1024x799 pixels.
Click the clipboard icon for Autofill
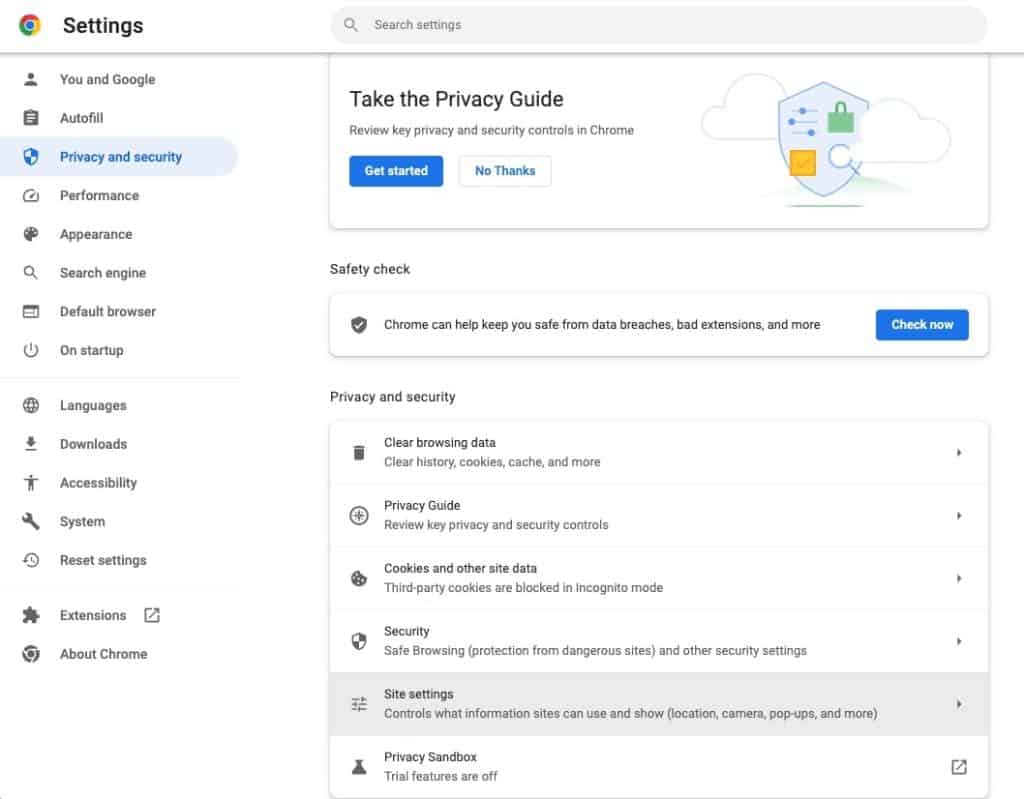click(x=31, y=118)
